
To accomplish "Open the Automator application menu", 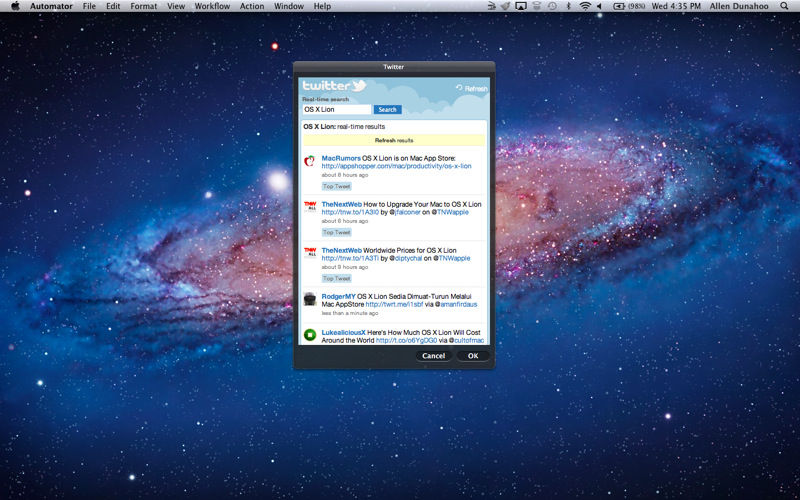I will tap(51, 6).
